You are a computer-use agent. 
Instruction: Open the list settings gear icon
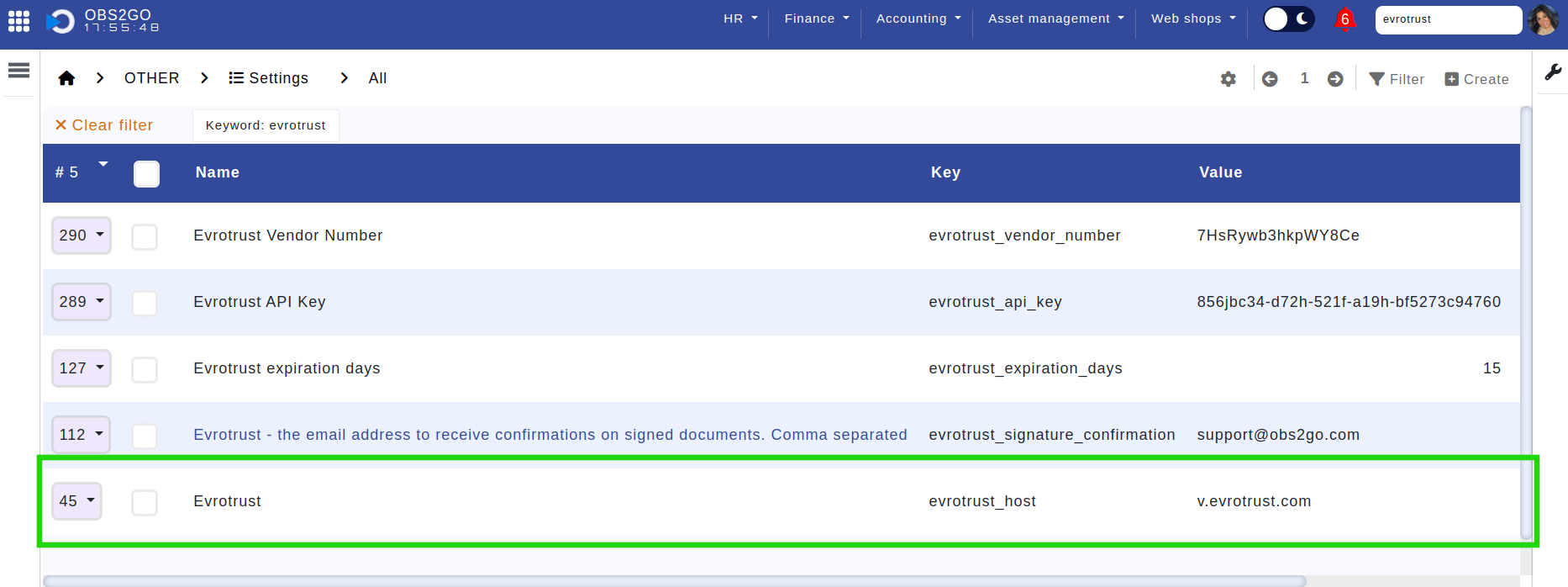click(1229, 79)
